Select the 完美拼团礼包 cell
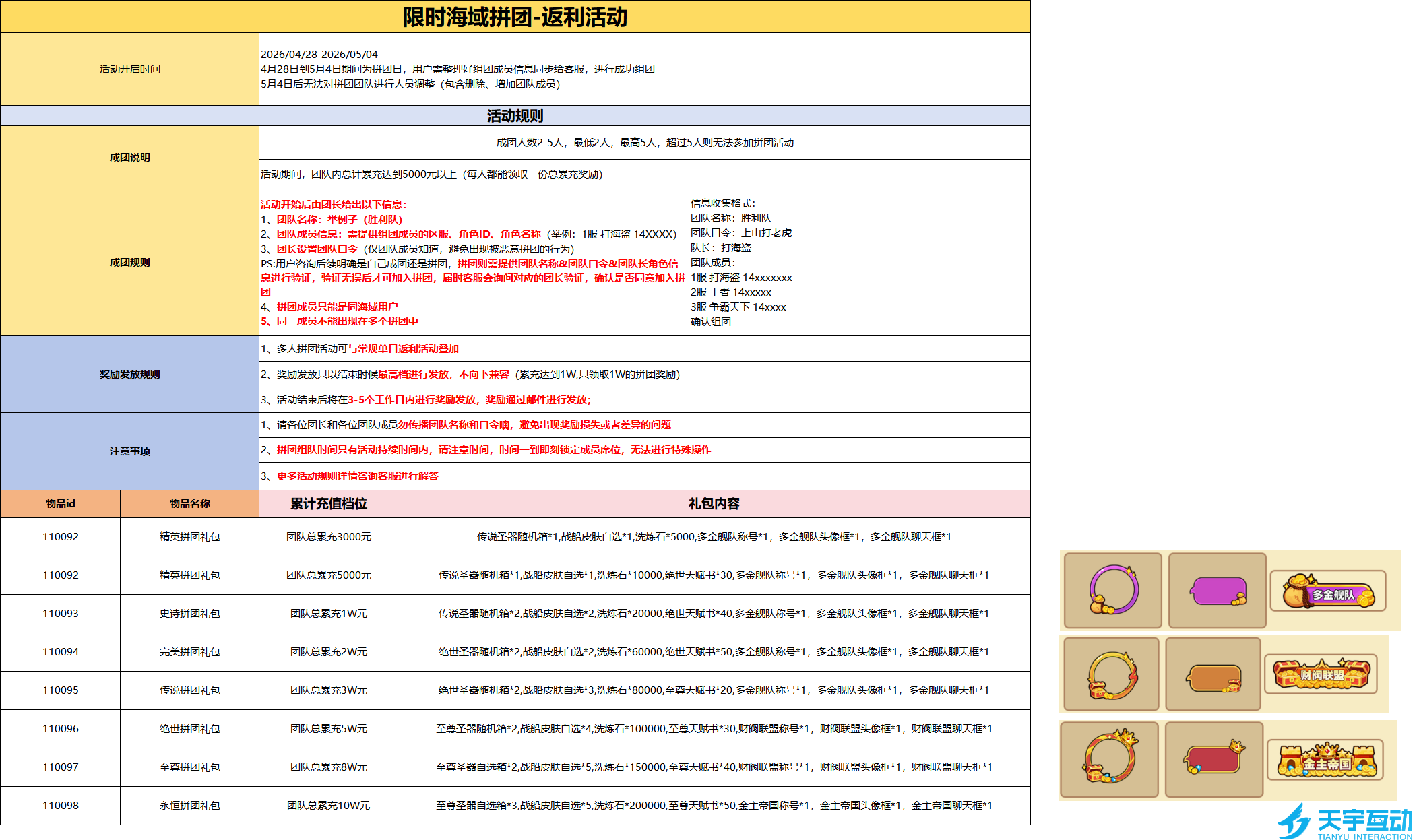1419x840 pixels. pyautogui.click(x=189, y=652)
